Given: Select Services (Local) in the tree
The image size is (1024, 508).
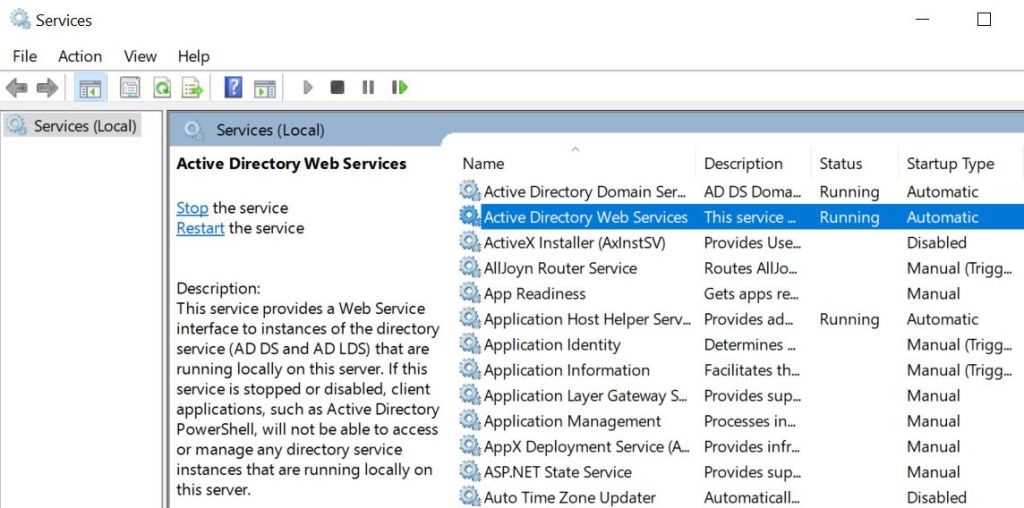Looking at the screenshot, I should tap(85, 126).
